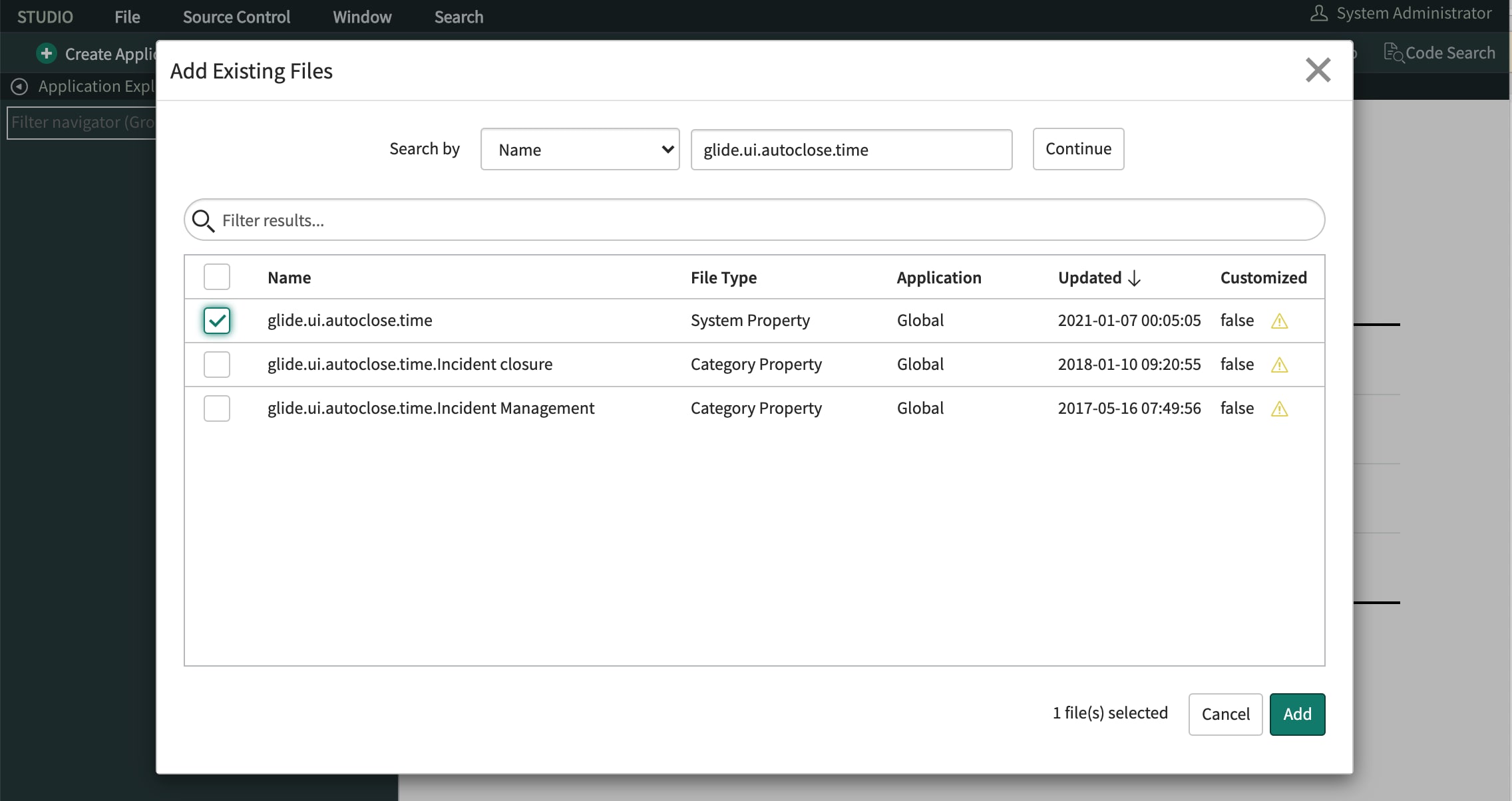This screenshot has width=1512, height=801.
Task: Click warning icon on Incident closure row
Action: 1279,365
